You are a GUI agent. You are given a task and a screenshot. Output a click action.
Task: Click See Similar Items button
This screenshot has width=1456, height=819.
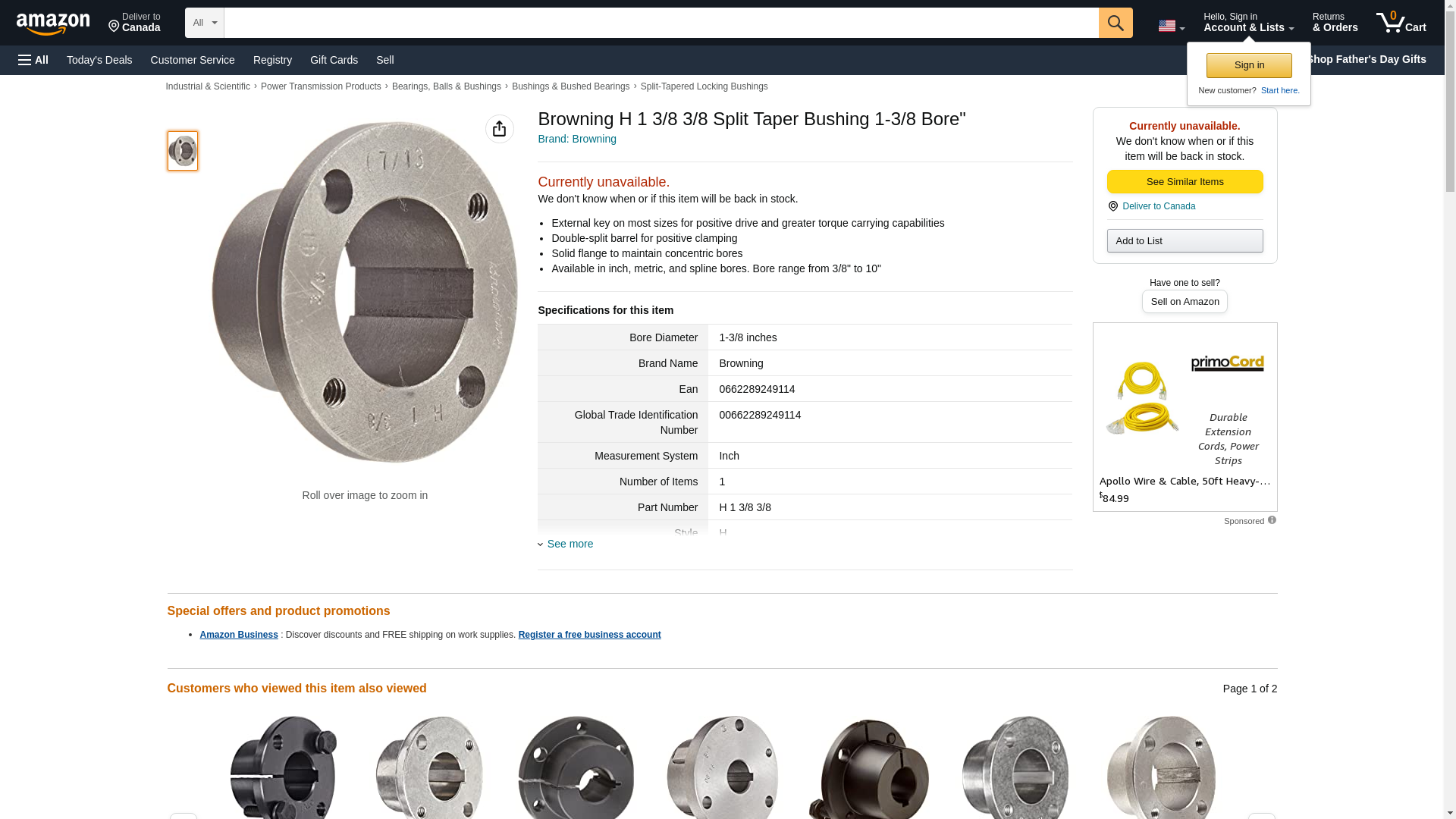[x=1185, y=182]
